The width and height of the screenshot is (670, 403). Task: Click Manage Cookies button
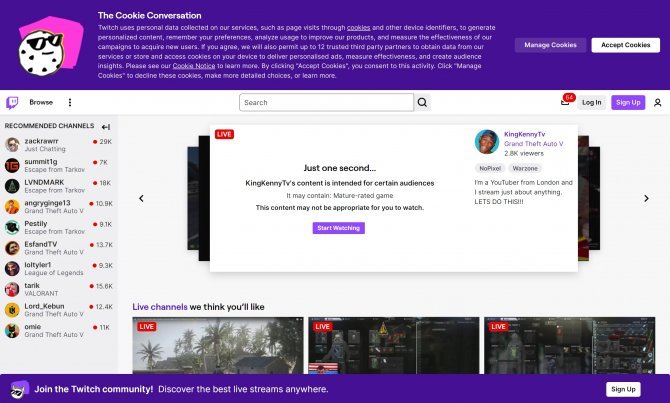(x=550, y=45)
